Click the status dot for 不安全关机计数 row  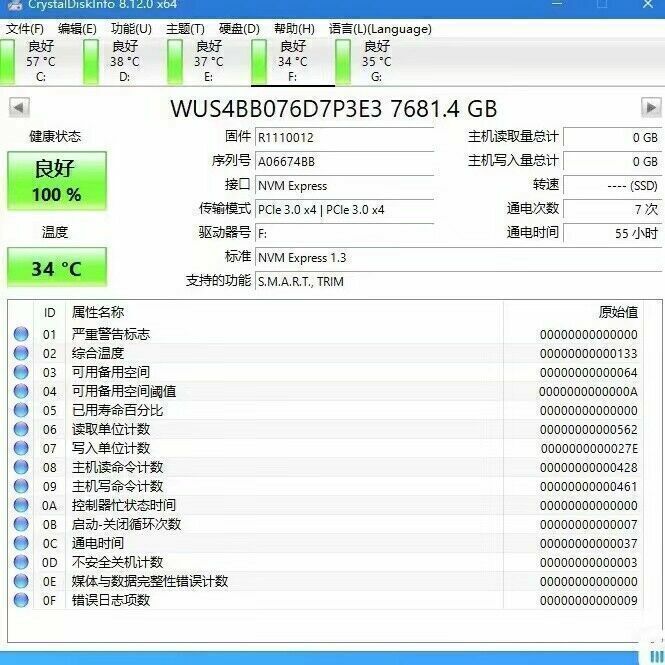(x=21, y=562)
